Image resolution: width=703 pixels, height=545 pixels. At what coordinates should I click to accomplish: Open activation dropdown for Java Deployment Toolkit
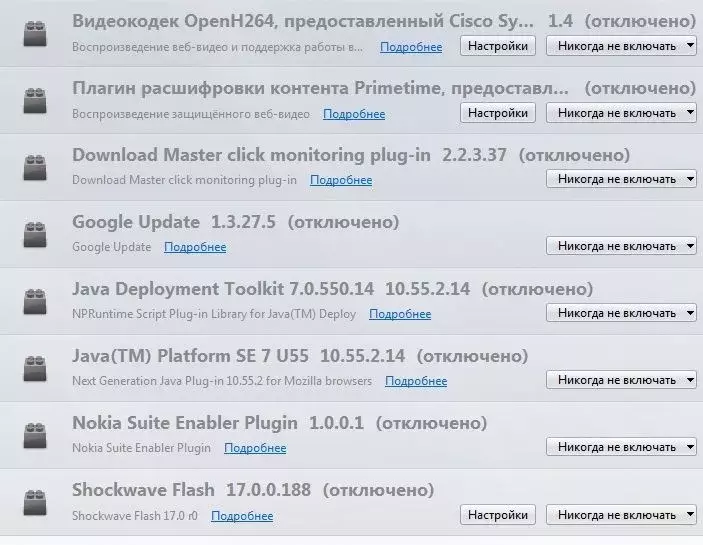pos(621,313)
